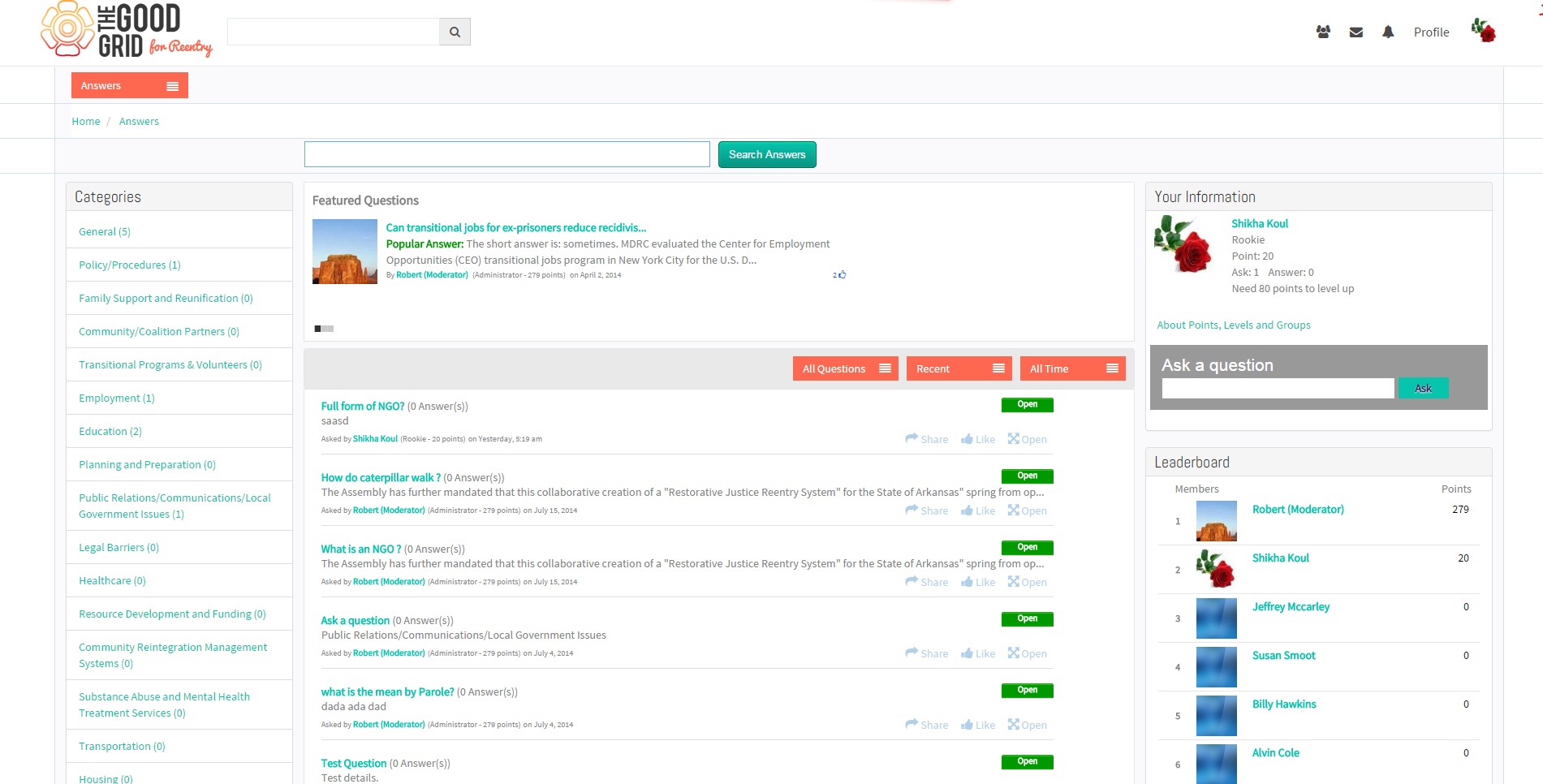Open Susan Smoot leaderboard profile
The image size is (1543, 784).
pyautogui.click(x=1283, y=655)
